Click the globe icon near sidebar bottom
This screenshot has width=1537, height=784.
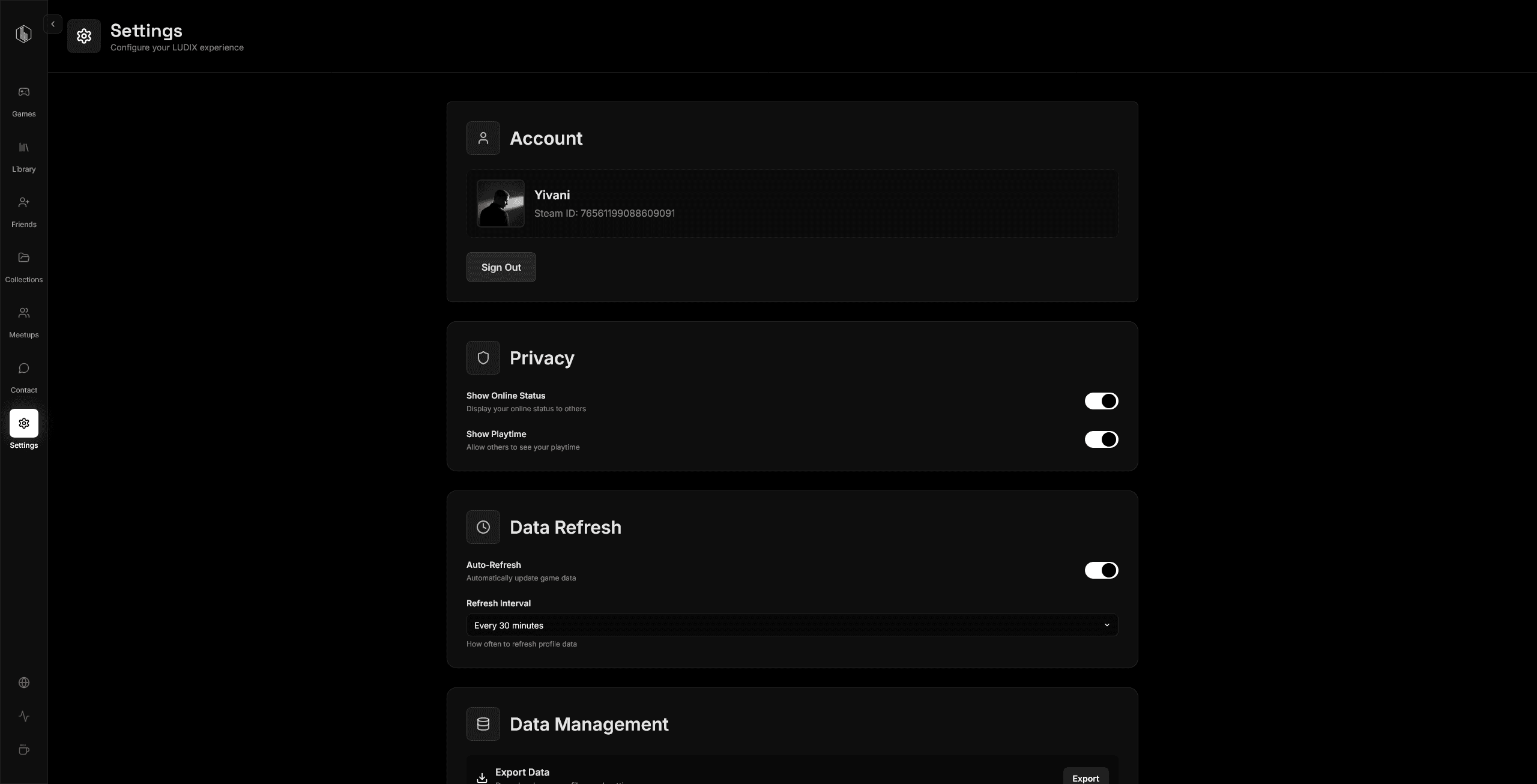pos(23,683)
